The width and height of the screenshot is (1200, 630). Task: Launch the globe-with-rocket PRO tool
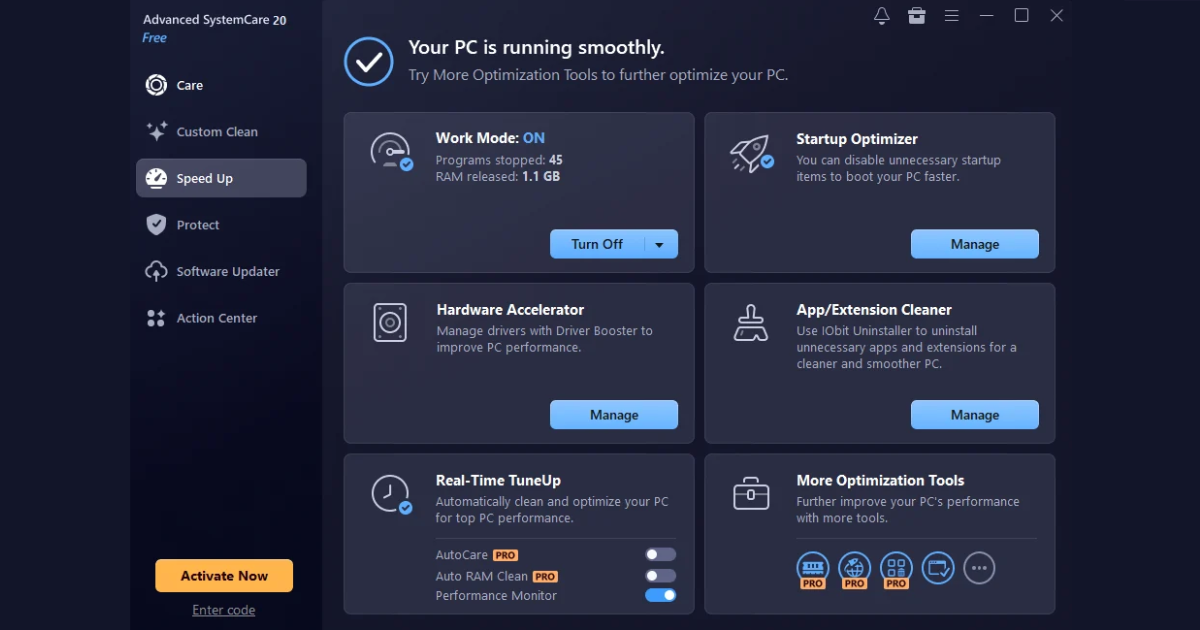854,570
